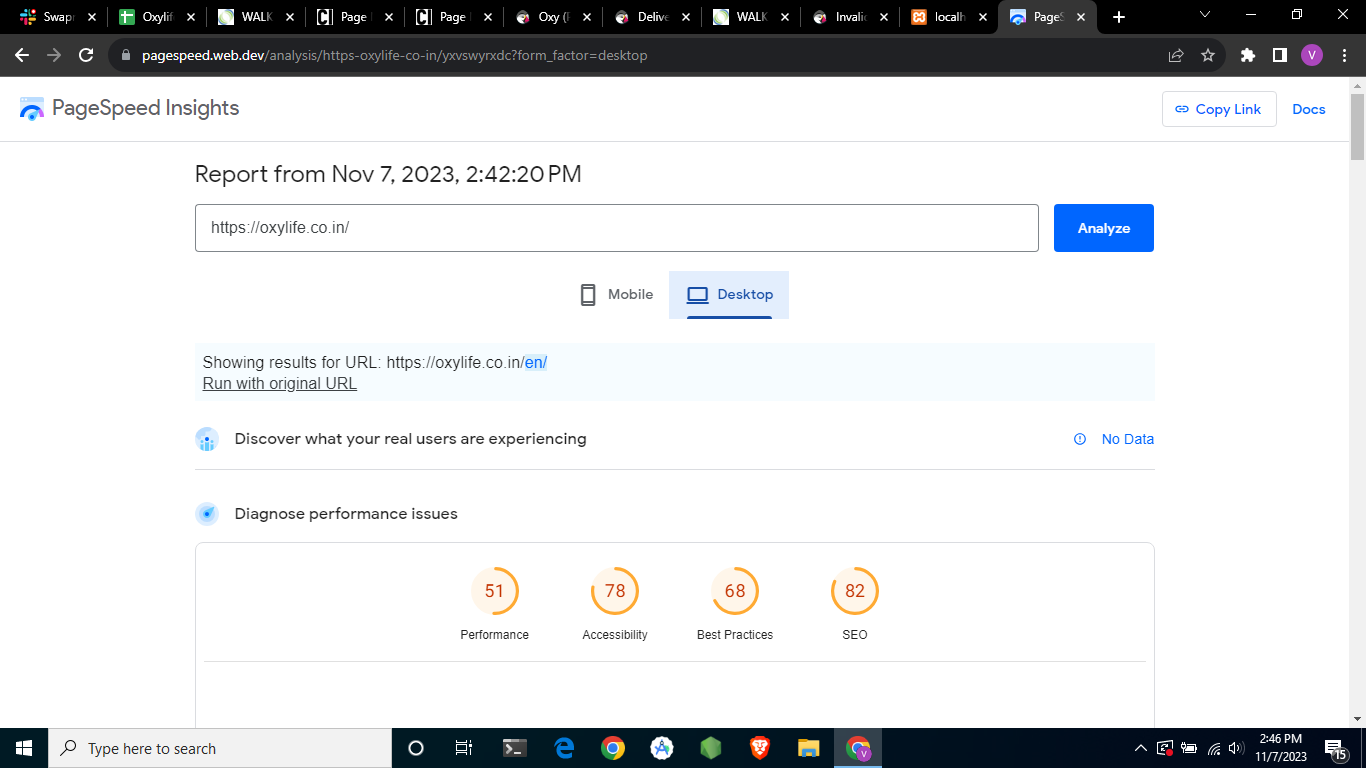
Task: Toggle the Chrome side panel icon
Action: [x=1279, y=55]
